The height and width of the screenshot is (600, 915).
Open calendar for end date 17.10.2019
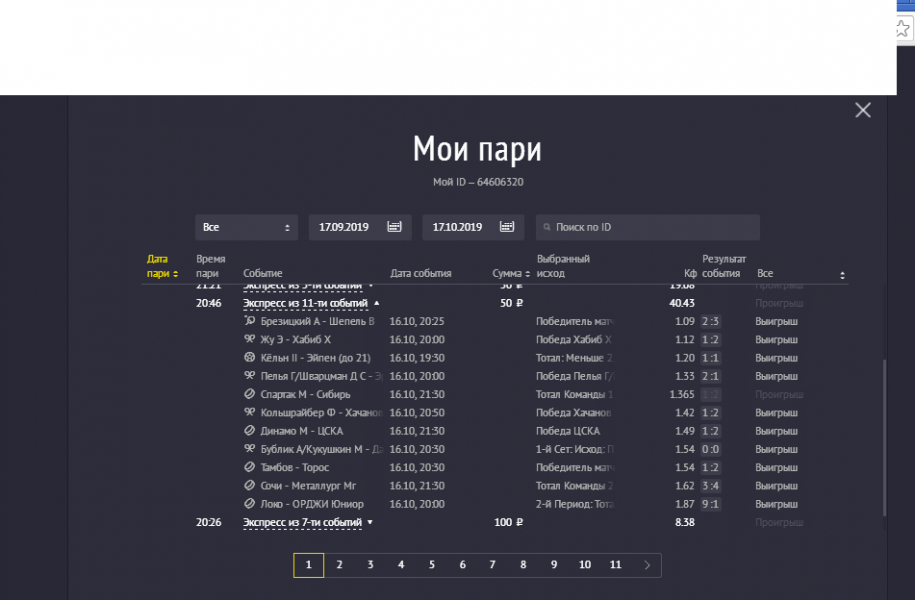pos(507,227)
